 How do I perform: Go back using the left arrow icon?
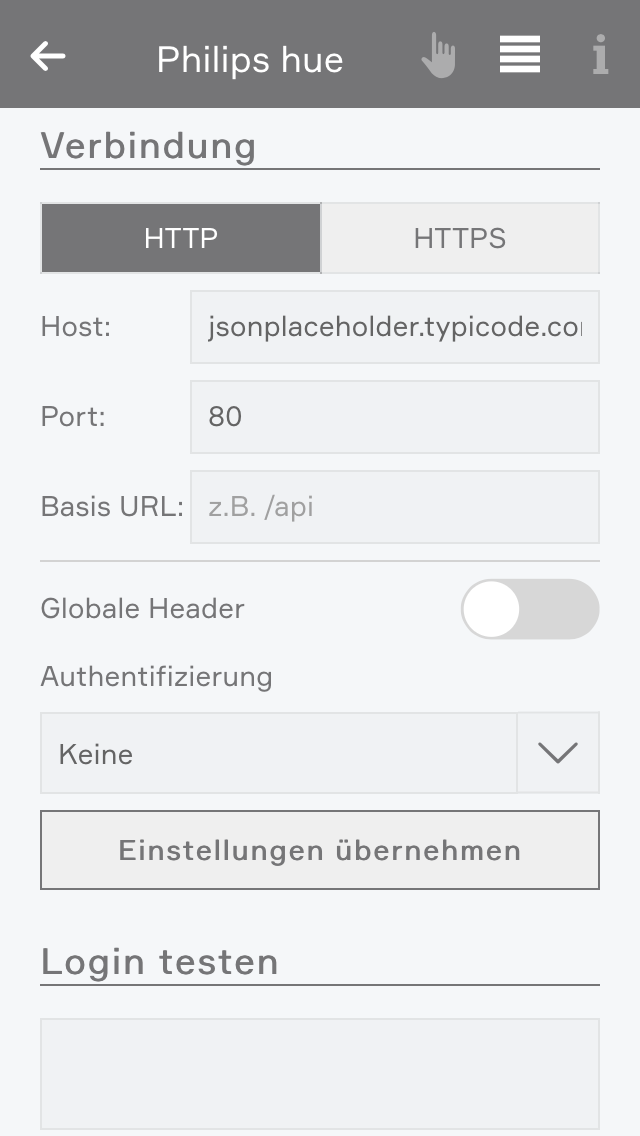pyautogui.click(x=48, y=57)
